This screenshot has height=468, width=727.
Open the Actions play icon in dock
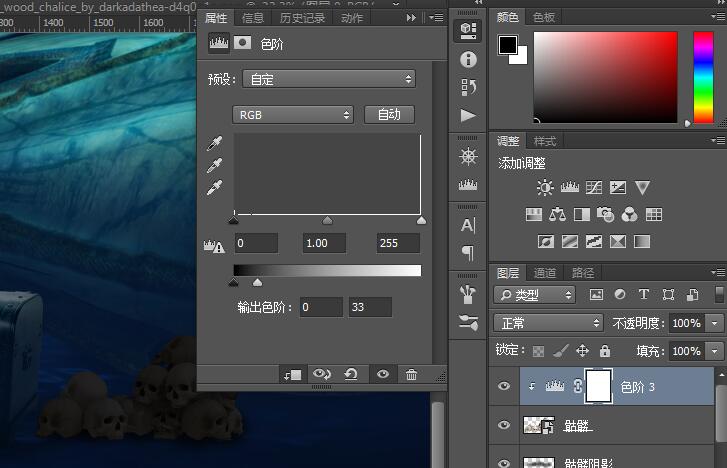pyautogui.click(x=468, y=115)
